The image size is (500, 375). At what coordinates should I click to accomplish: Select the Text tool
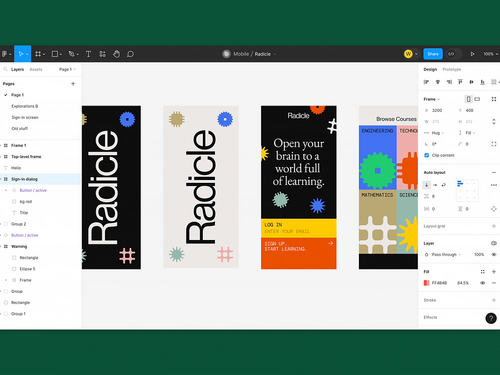[88, 54]
